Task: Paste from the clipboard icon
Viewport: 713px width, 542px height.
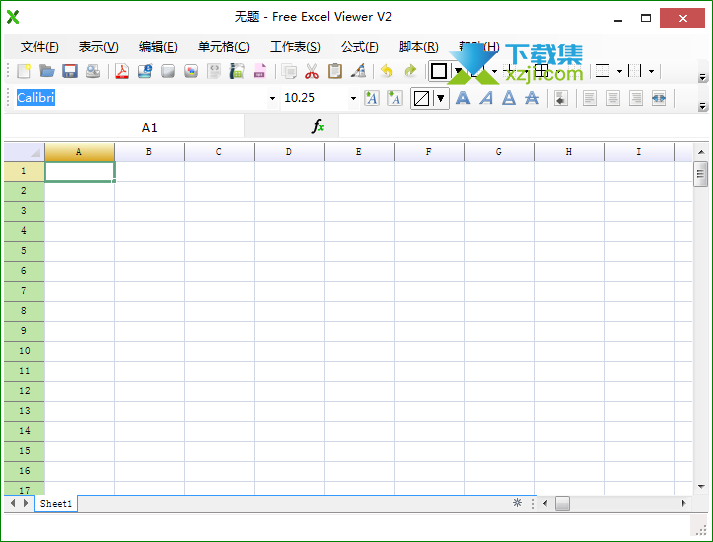Action: coord(335,71)
